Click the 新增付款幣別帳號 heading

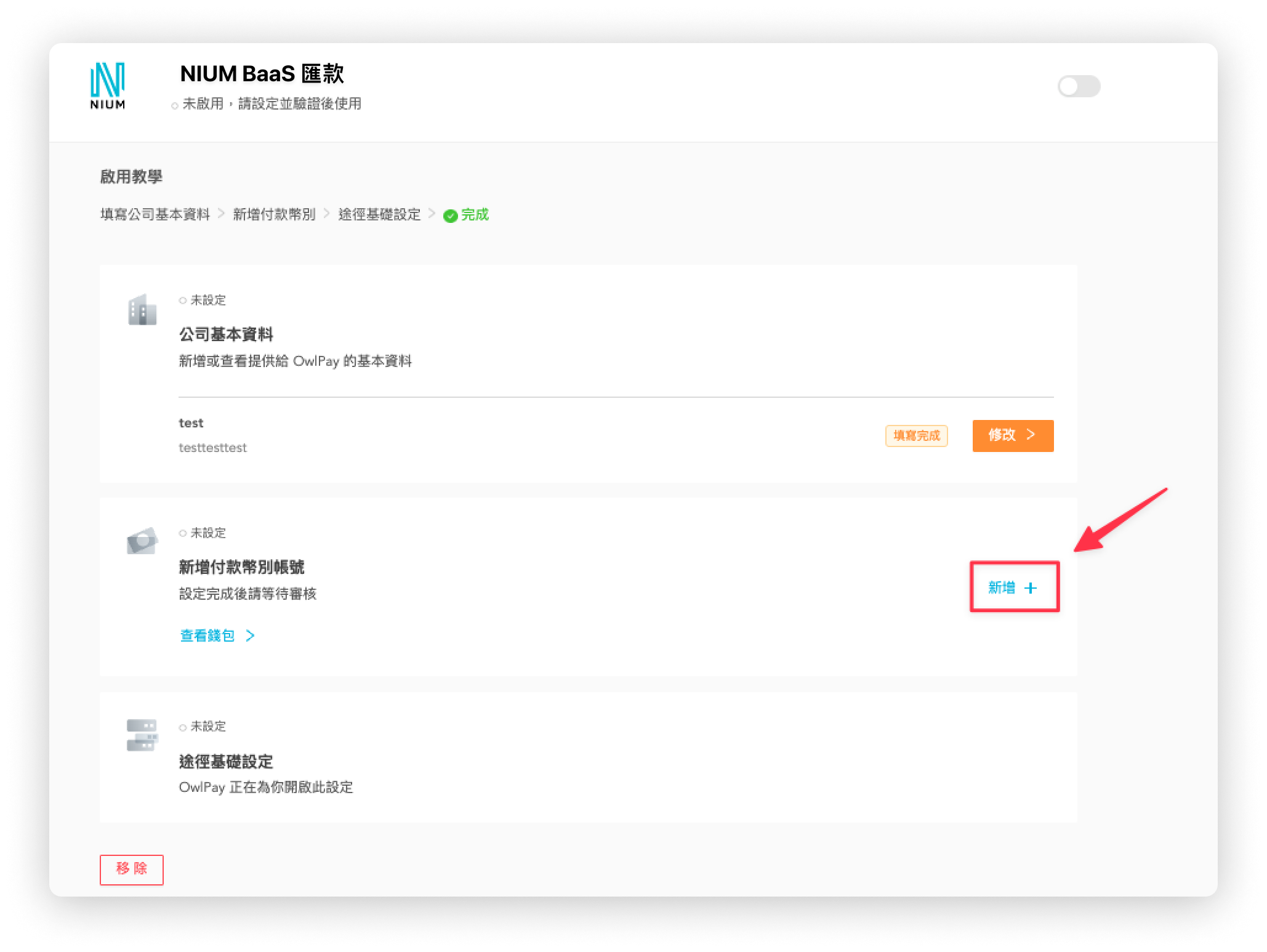[x=242, y=567]
